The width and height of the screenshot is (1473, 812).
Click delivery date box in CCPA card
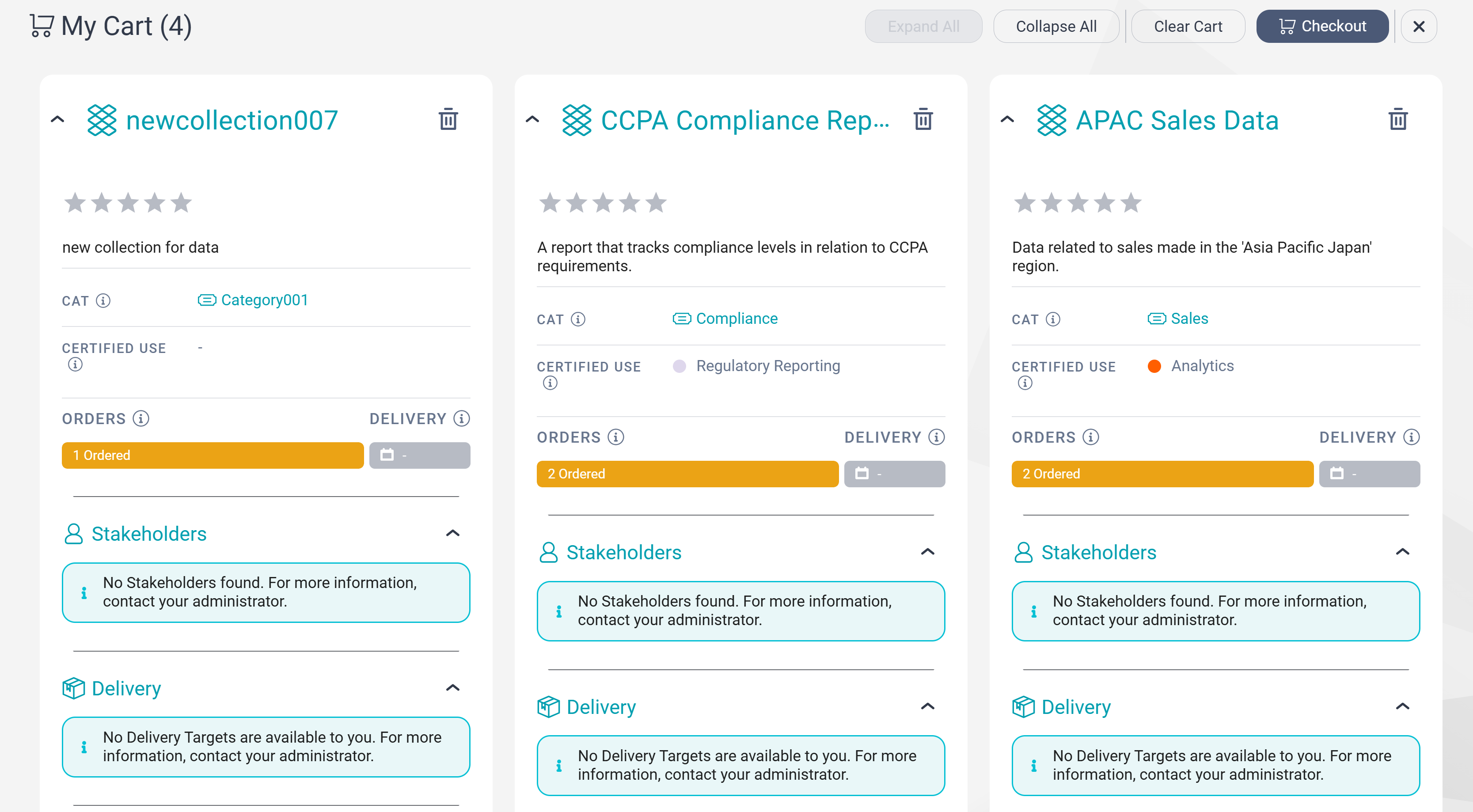[x=894, y=474]
